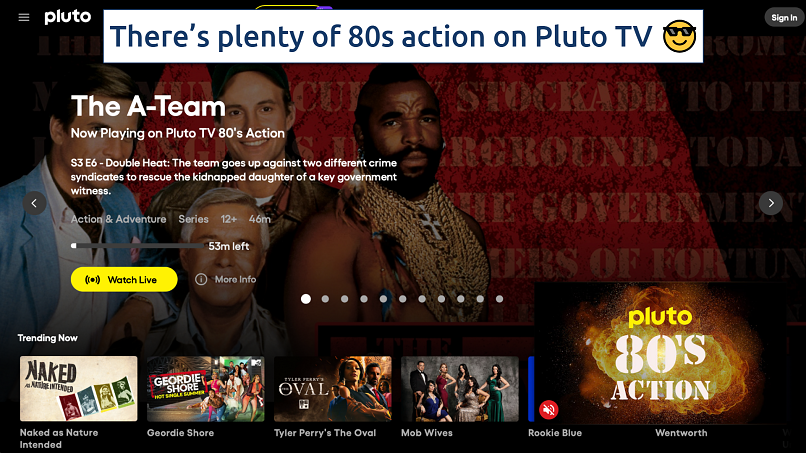Click the Sign In button

click(x=784, y=17)
